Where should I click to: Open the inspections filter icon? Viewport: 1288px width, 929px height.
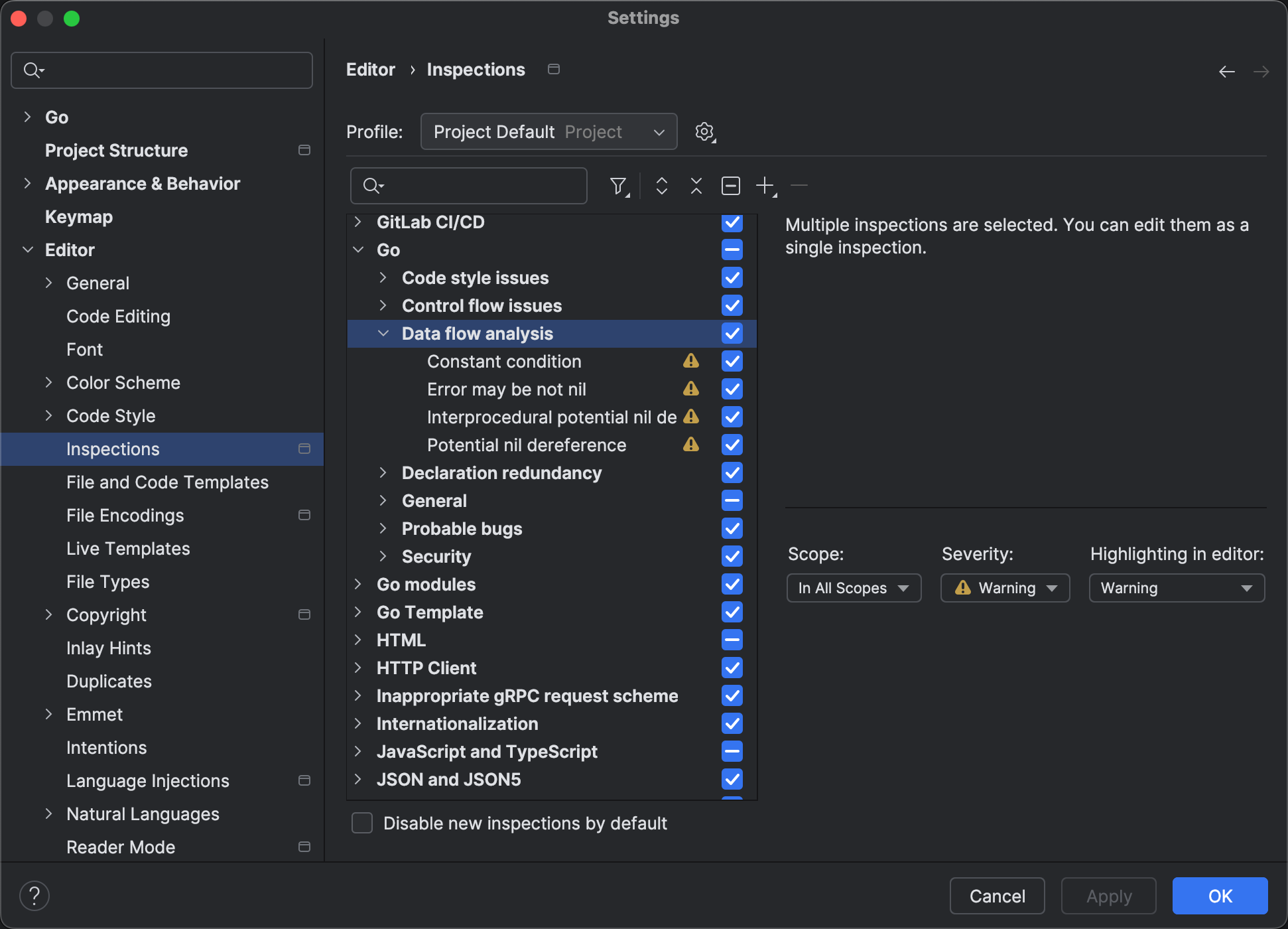619,186
